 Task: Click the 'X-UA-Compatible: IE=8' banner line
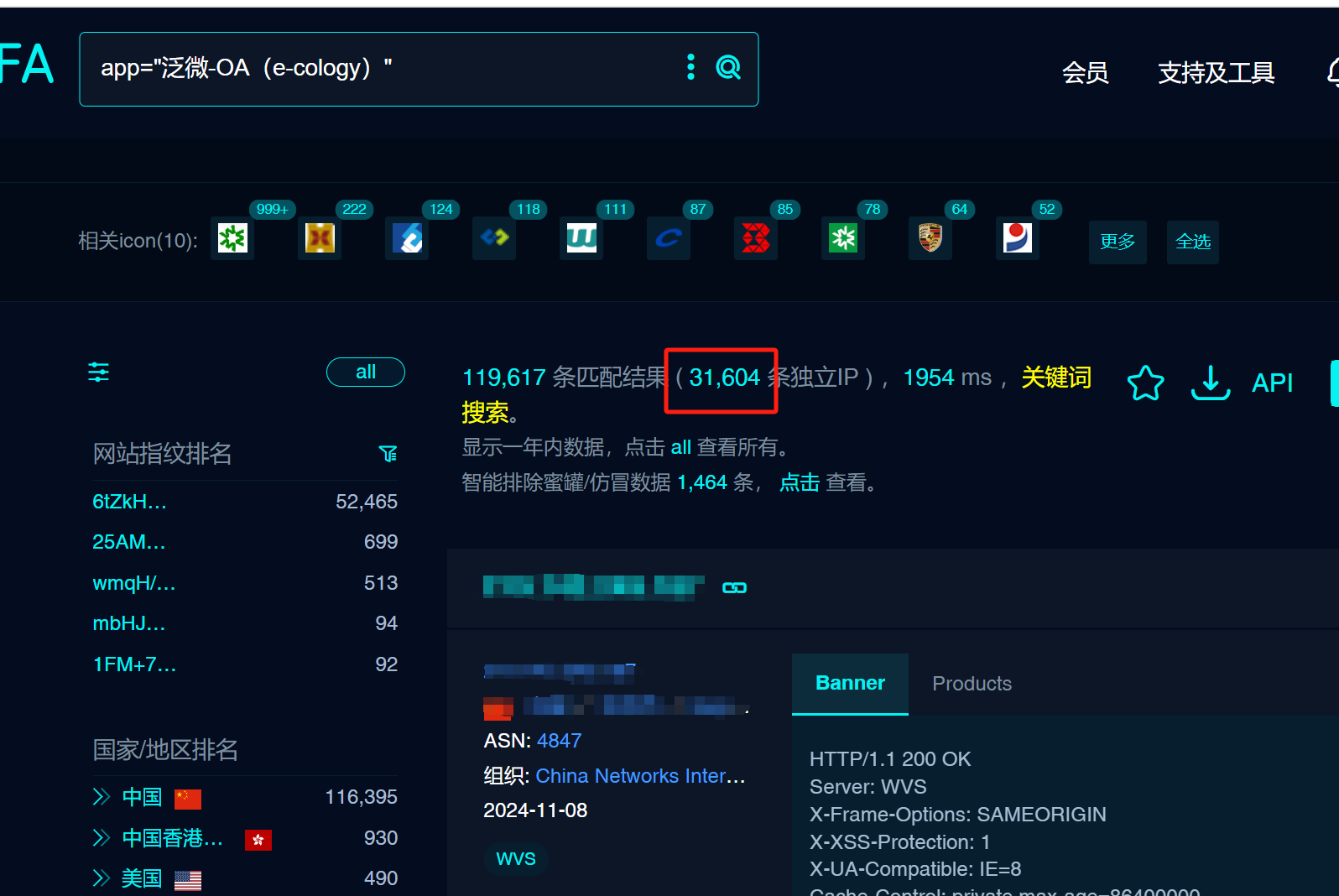click(915, 869)
